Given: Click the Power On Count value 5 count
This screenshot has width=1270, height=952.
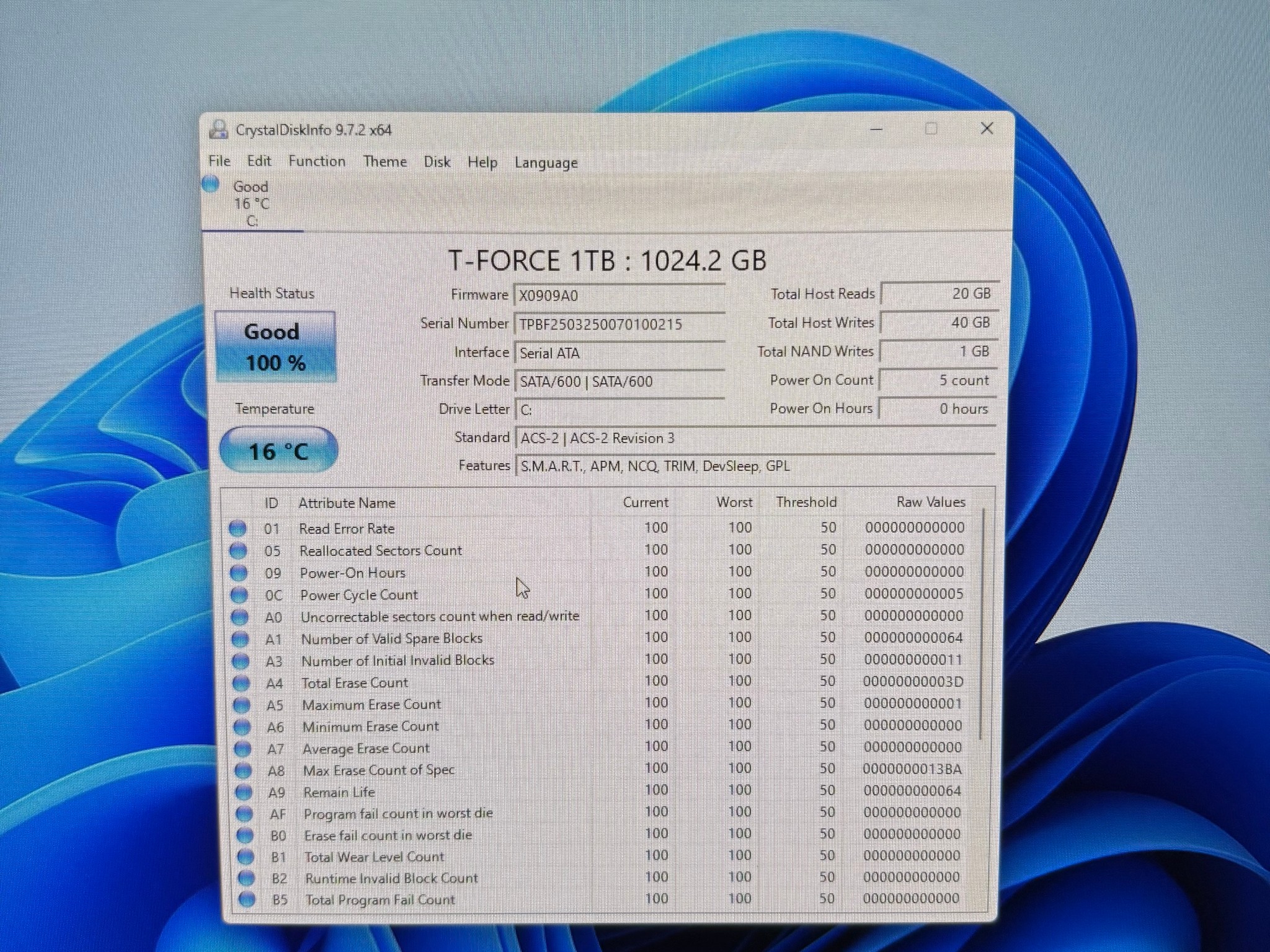Looking at the screenshot, I should coord(938,380).
